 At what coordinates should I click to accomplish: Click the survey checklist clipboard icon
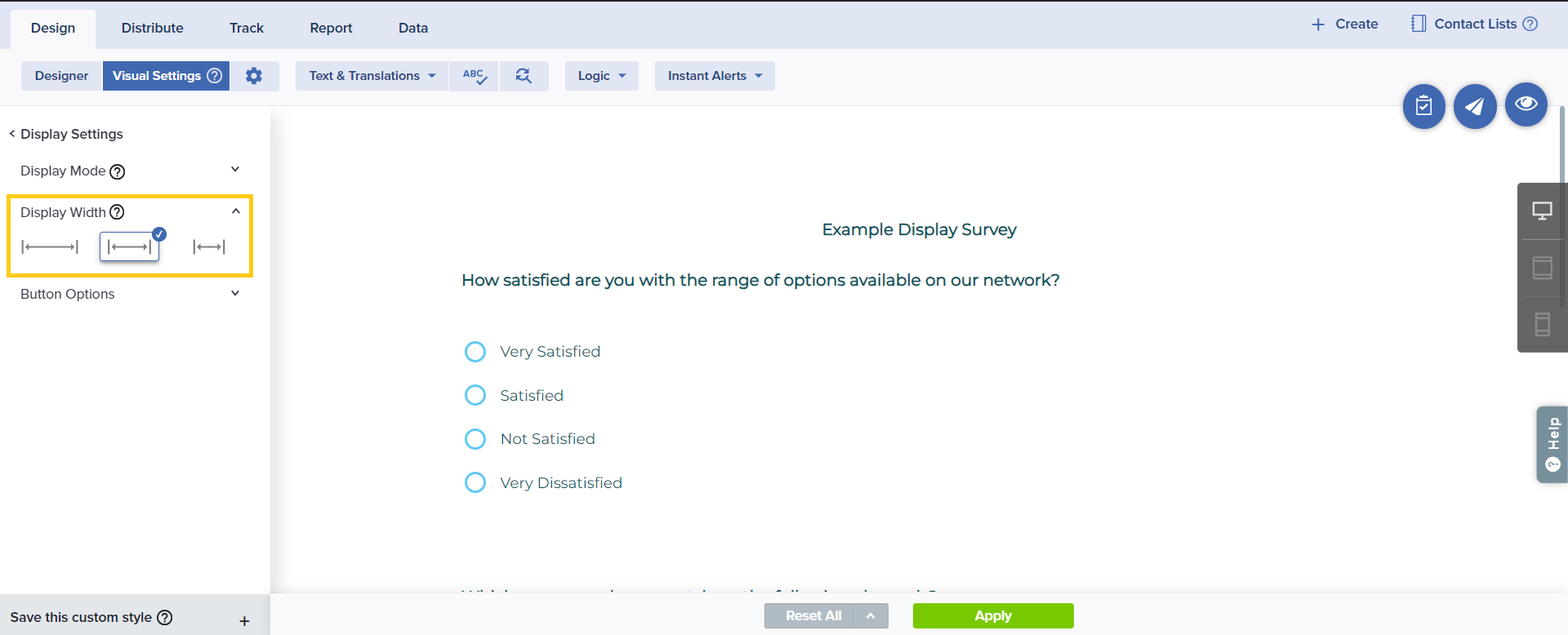click(1423, 106)
